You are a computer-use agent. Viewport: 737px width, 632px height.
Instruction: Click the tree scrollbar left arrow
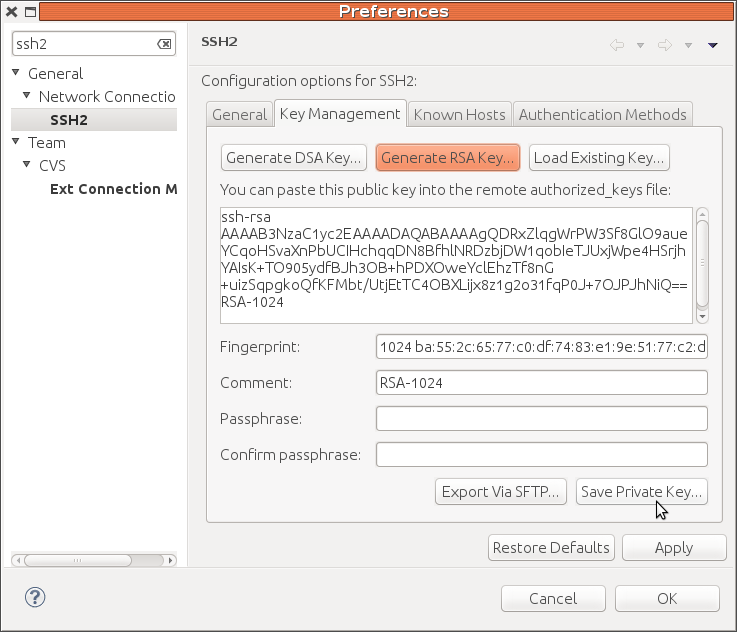[18, 560]
